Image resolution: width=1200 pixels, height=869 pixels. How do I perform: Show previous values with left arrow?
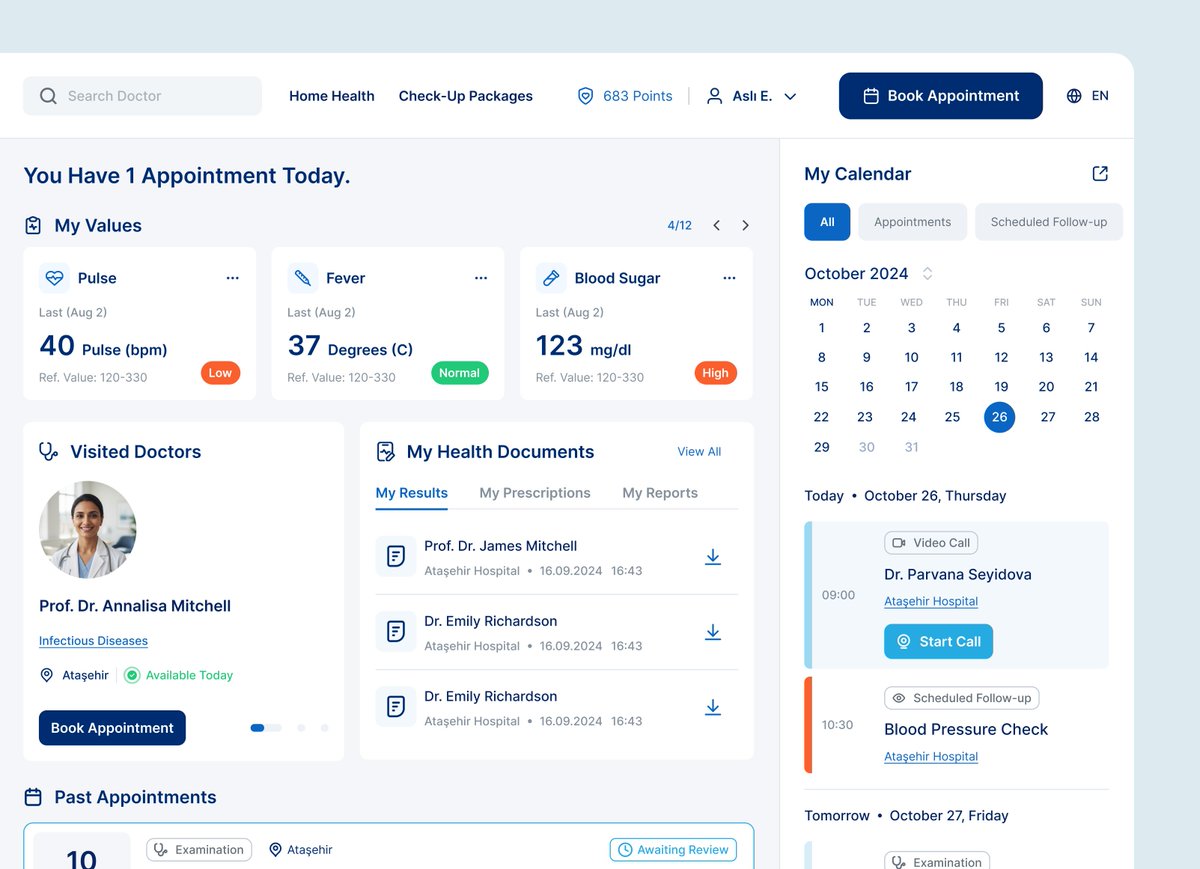tap(716, 226)
